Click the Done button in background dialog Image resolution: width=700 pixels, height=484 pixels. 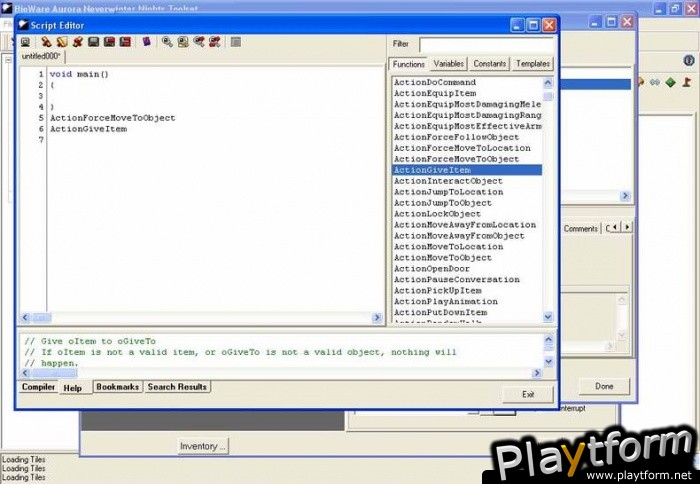[604, 386]
